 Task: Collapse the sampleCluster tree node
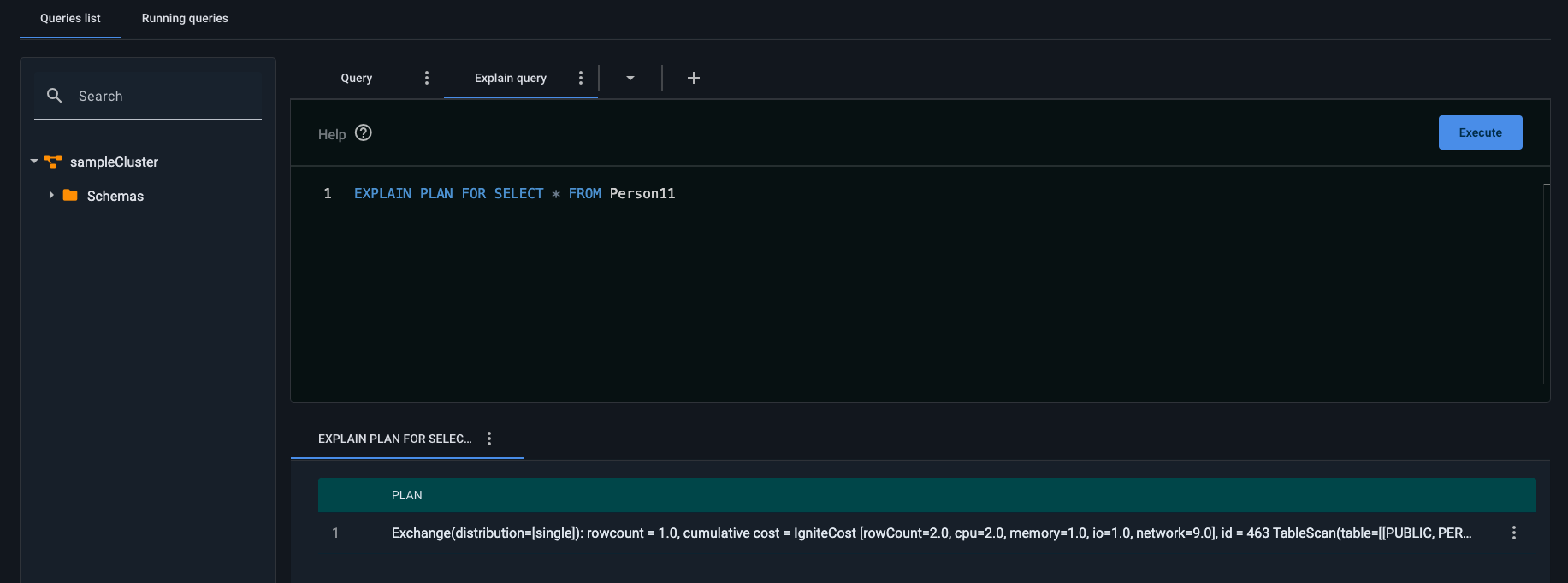34,161
